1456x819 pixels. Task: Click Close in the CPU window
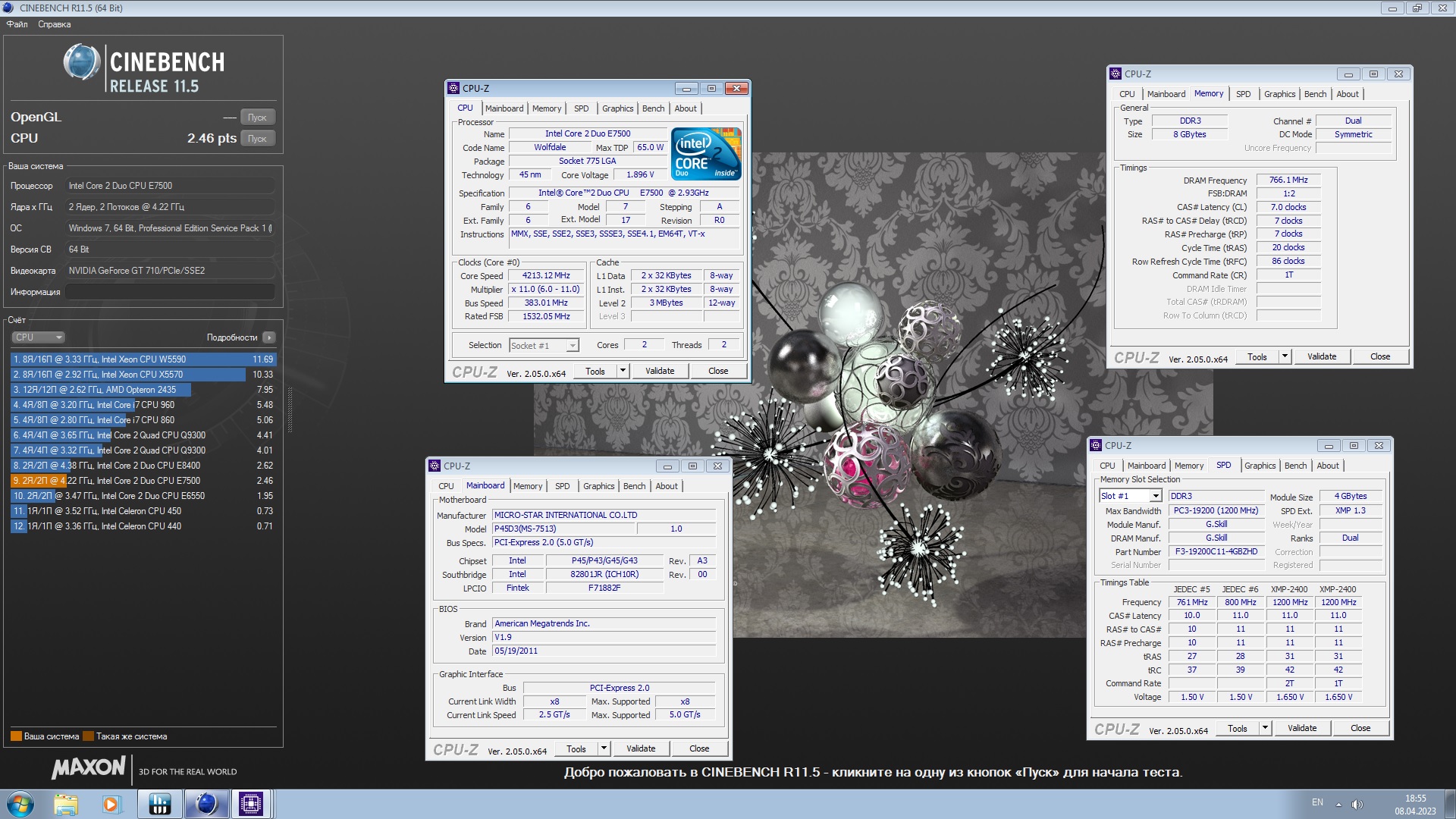(x=718, y=371)
